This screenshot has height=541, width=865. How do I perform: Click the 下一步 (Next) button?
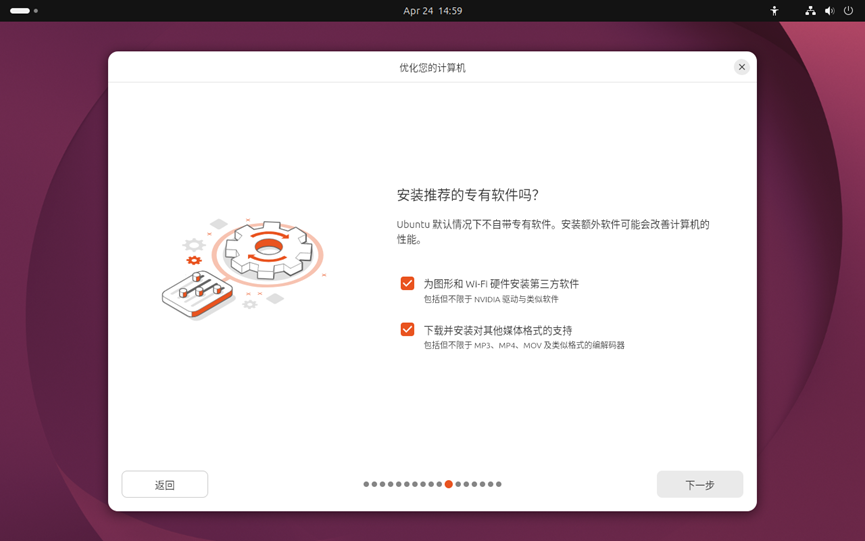pos(700,484)
